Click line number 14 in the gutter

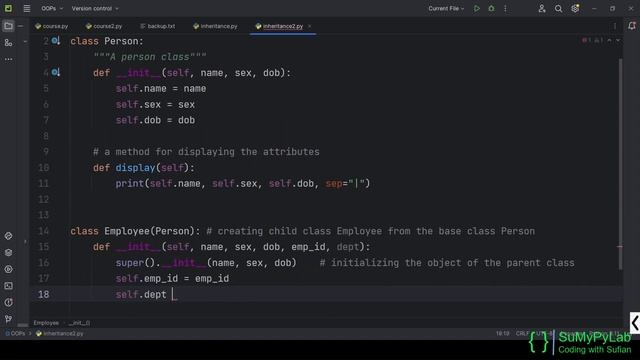tap(44, 231)
